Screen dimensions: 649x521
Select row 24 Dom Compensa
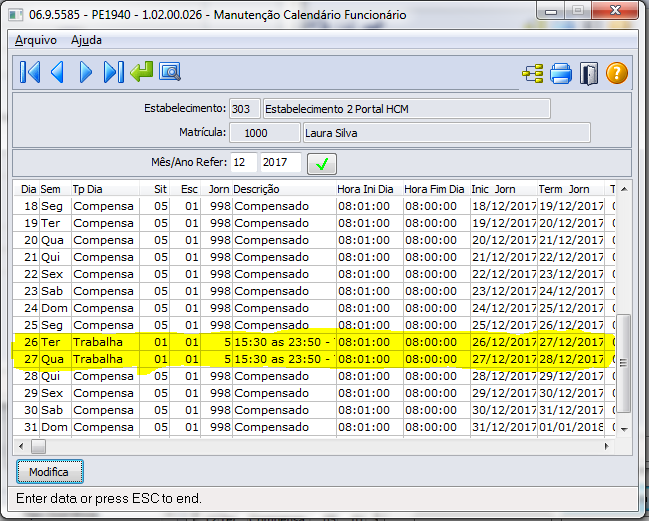click(x=314, y=308)
